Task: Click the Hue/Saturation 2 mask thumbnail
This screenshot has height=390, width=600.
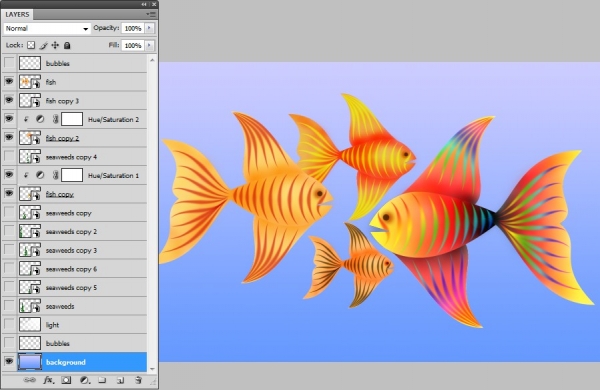Action: 72,119
